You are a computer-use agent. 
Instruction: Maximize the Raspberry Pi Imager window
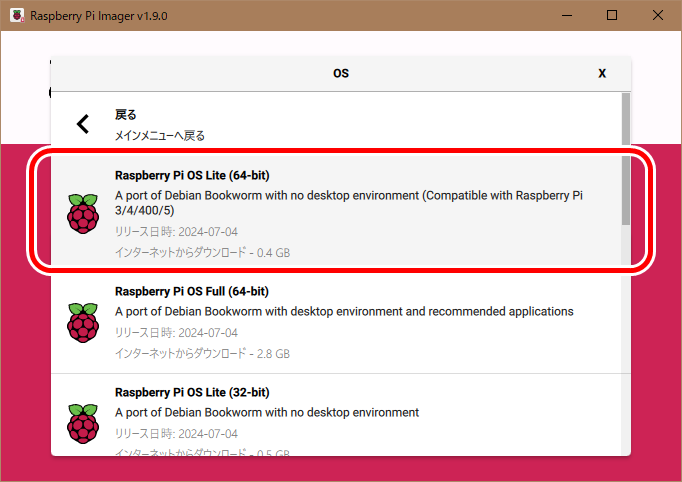click(x=612, y=16)
